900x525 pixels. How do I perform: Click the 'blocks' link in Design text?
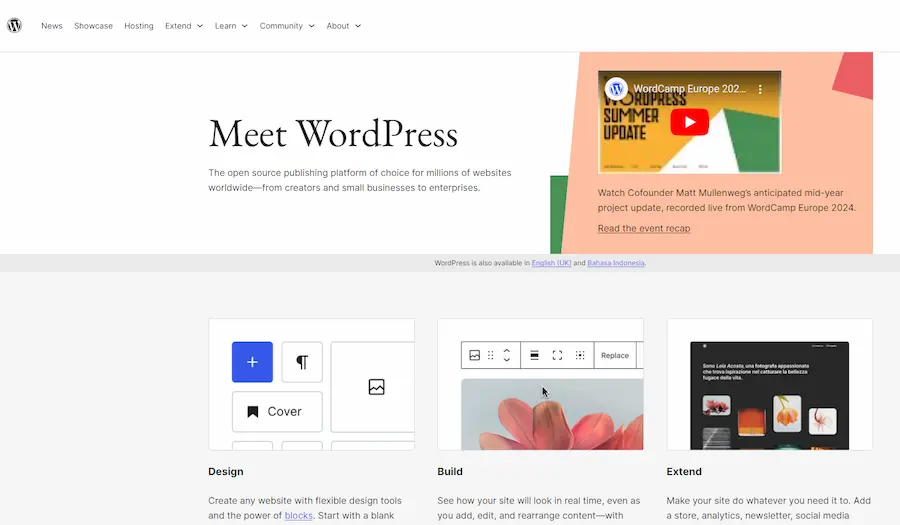(x=298, y=515)
